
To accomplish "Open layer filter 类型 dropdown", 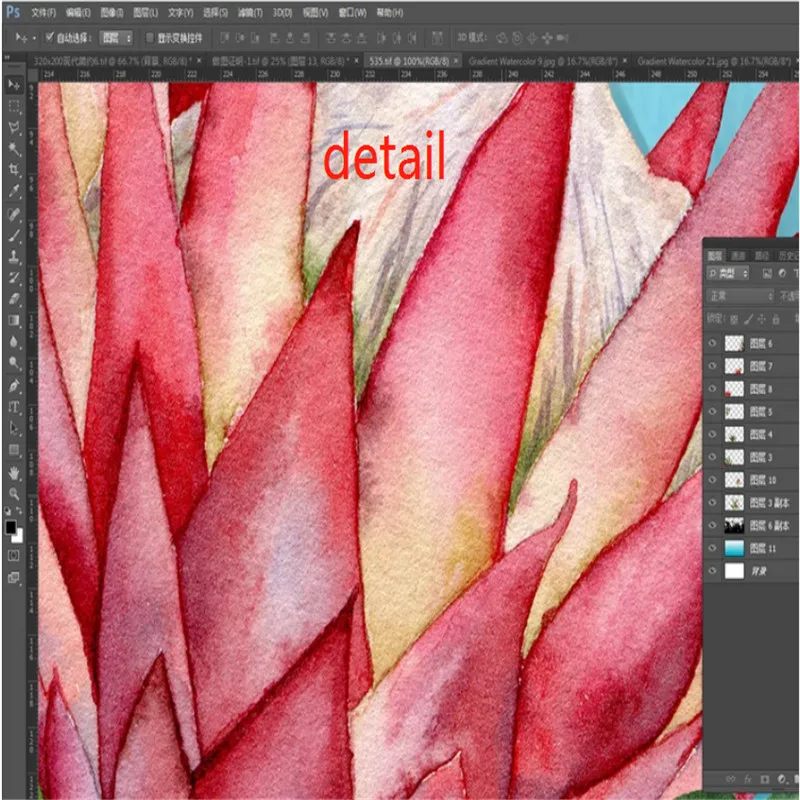I will pos(728,274).
